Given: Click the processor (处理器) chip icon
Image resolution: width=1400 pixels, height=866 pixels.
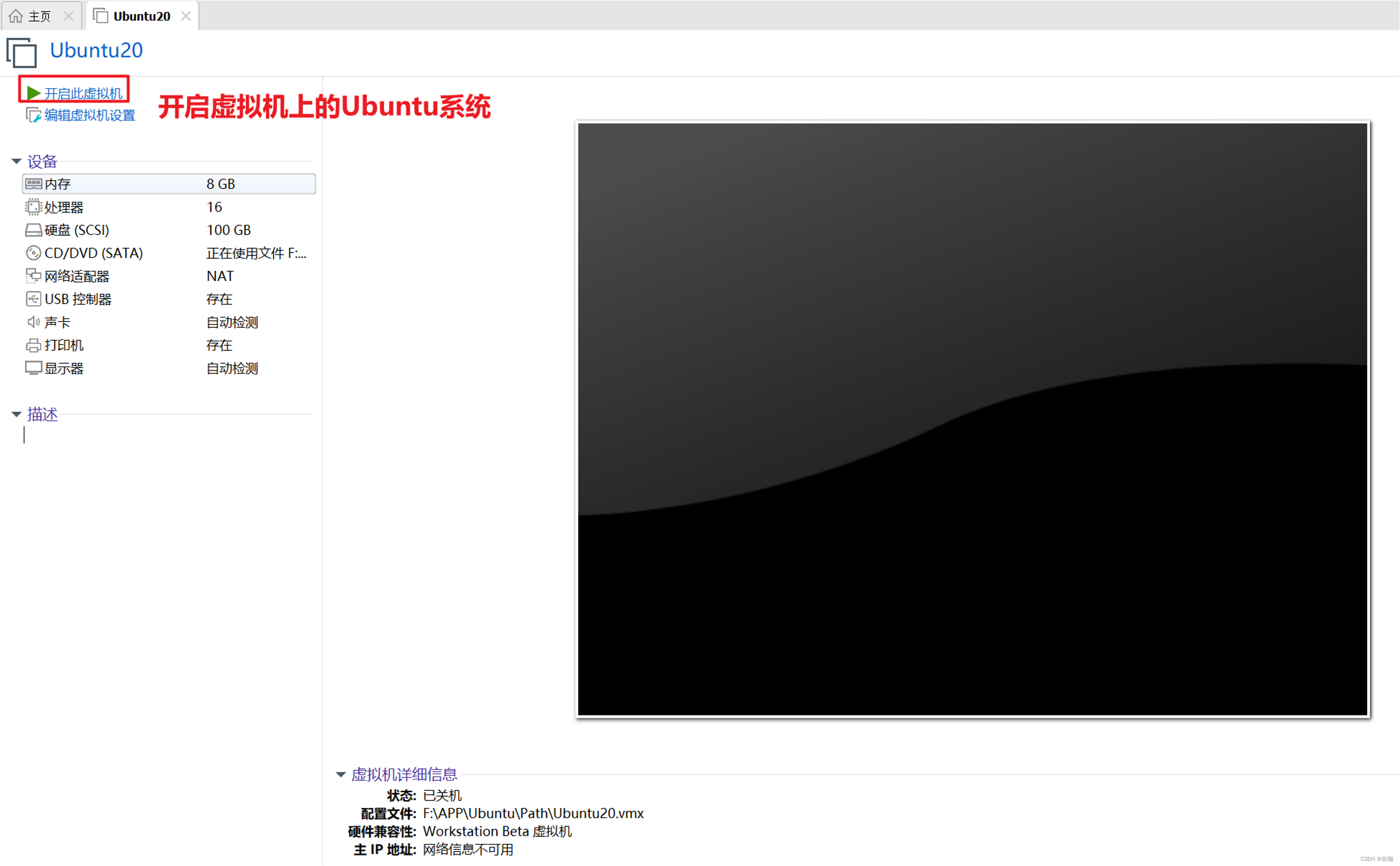Looking at the screenshot, I should (33, 207).
